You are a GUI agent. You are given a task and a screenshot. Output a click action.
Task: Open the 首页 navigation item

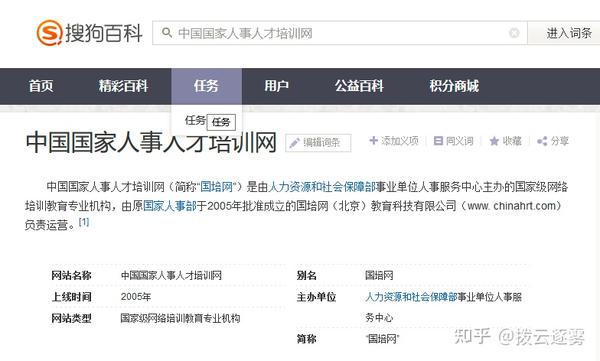coord(41,86)
